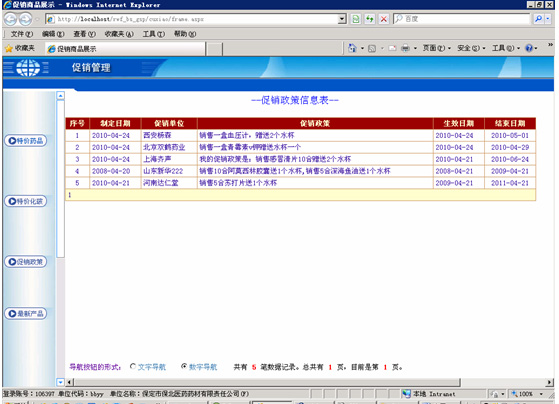This screenshot has height=404, width=559.
Task: Click the 促销政策 sidebar button
Action: [25, 262]
